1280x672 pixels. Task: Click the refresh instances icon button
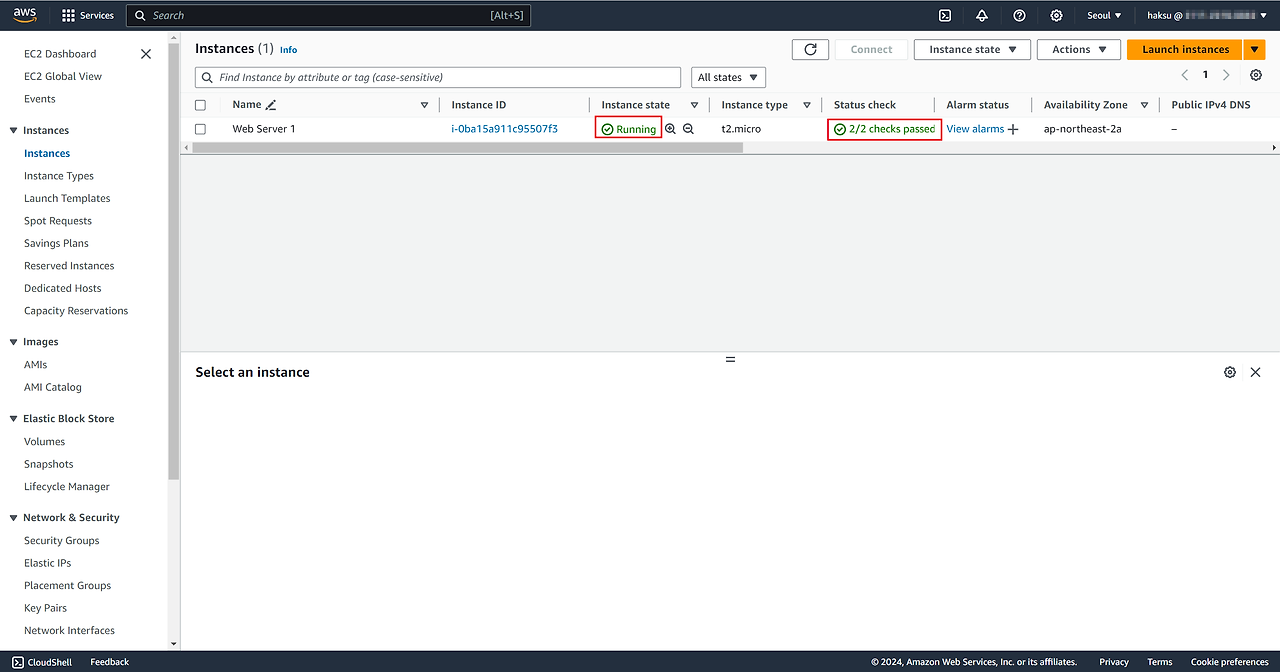(810, 49)
